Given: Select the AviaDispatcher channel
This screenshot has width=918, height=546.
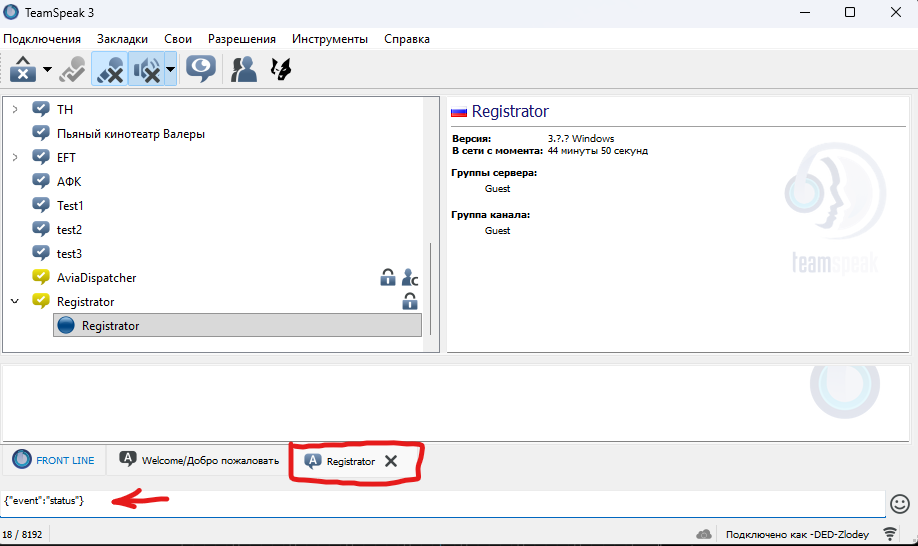Looking at the screenshot, I should 97,277.
